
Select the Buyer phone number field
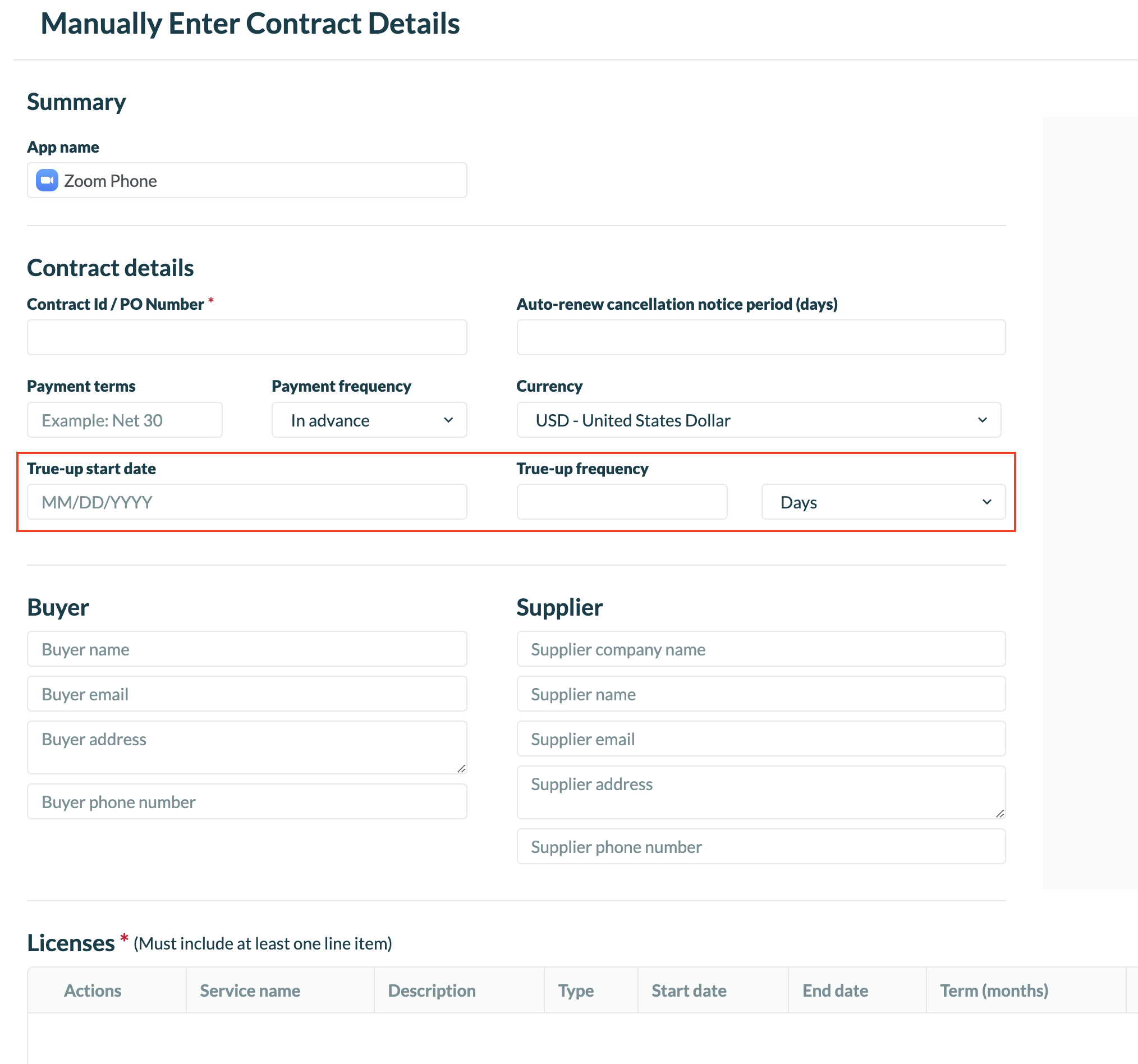tap(247, 801)
